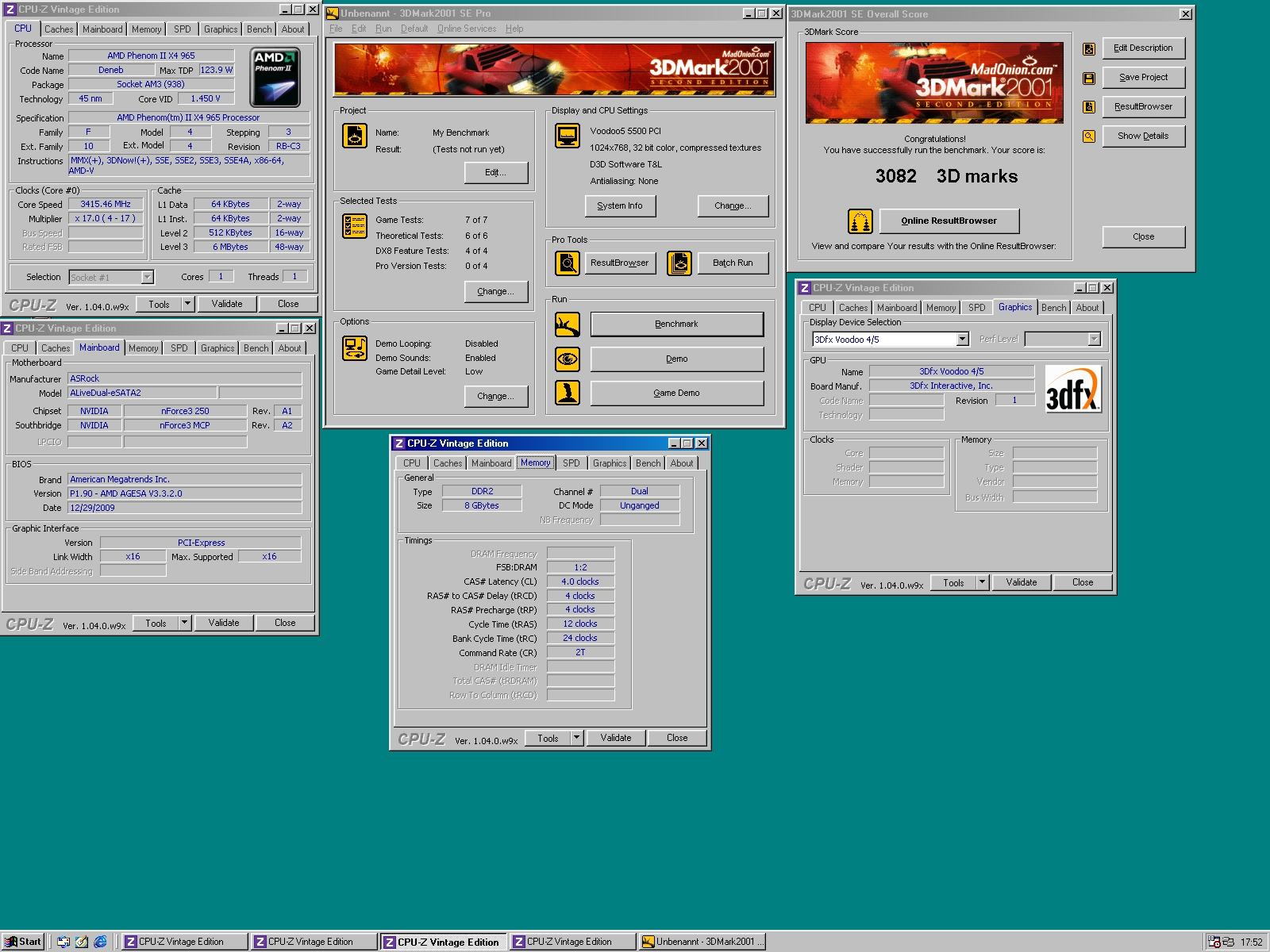Click the Benchmark run icon
Image resolution: width=1270 pixels, height=952 pixels.
[x=567, y=324]
